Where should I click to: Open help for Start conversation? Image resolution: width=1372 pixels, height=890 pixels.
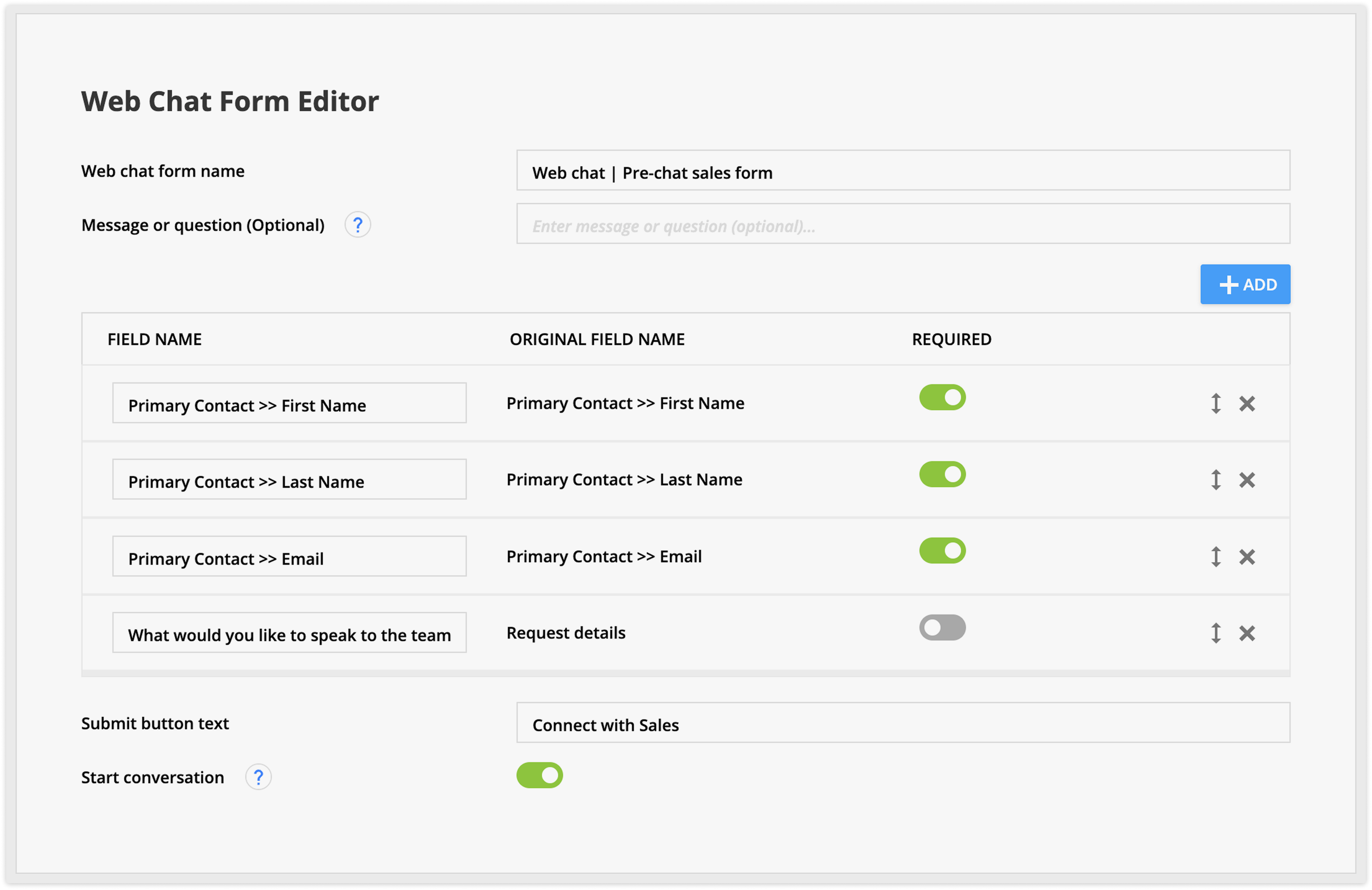pos(258,777)
